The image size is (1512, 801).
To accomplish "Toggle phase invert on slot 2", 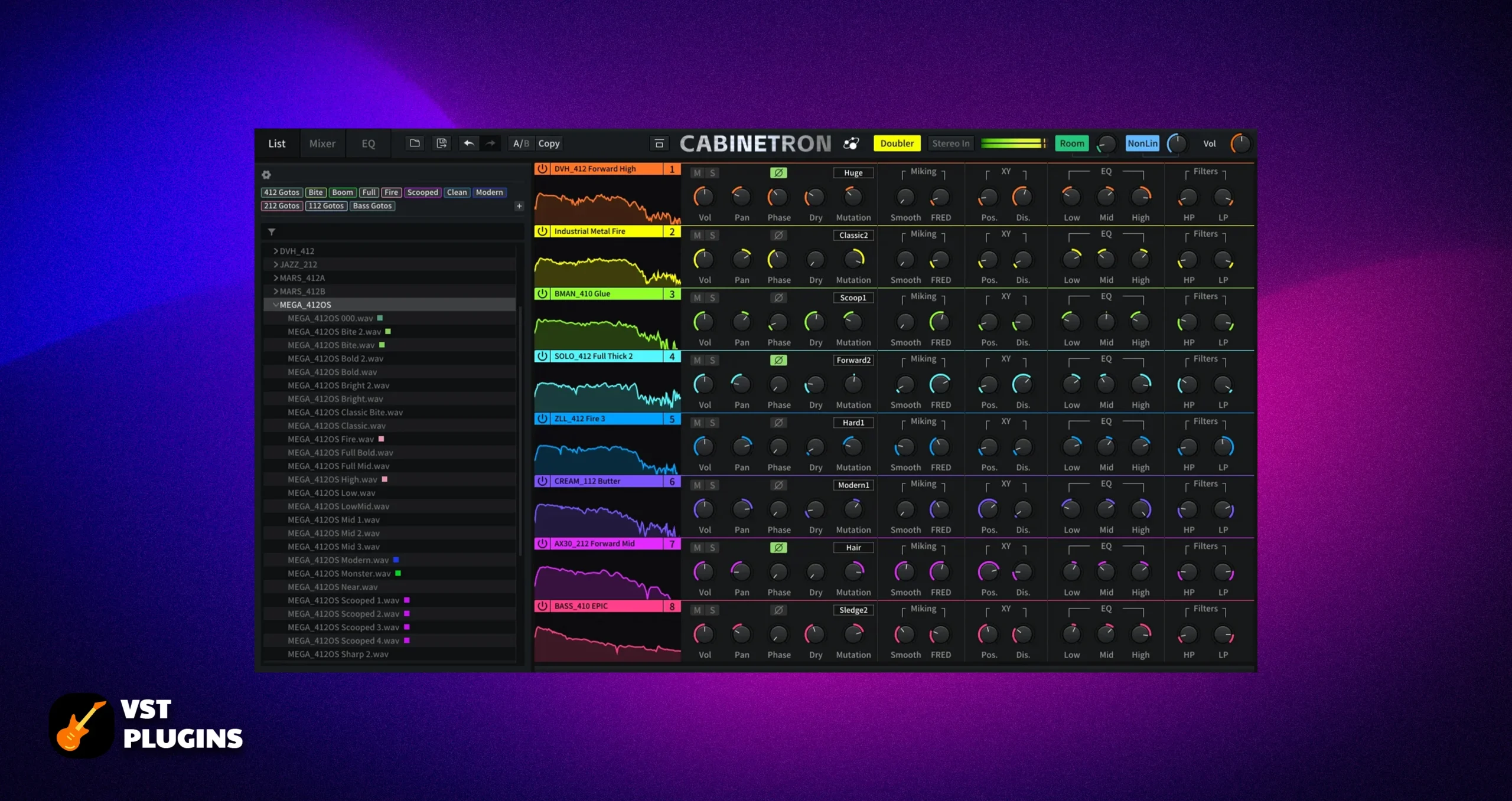I will tap(778, 236).
